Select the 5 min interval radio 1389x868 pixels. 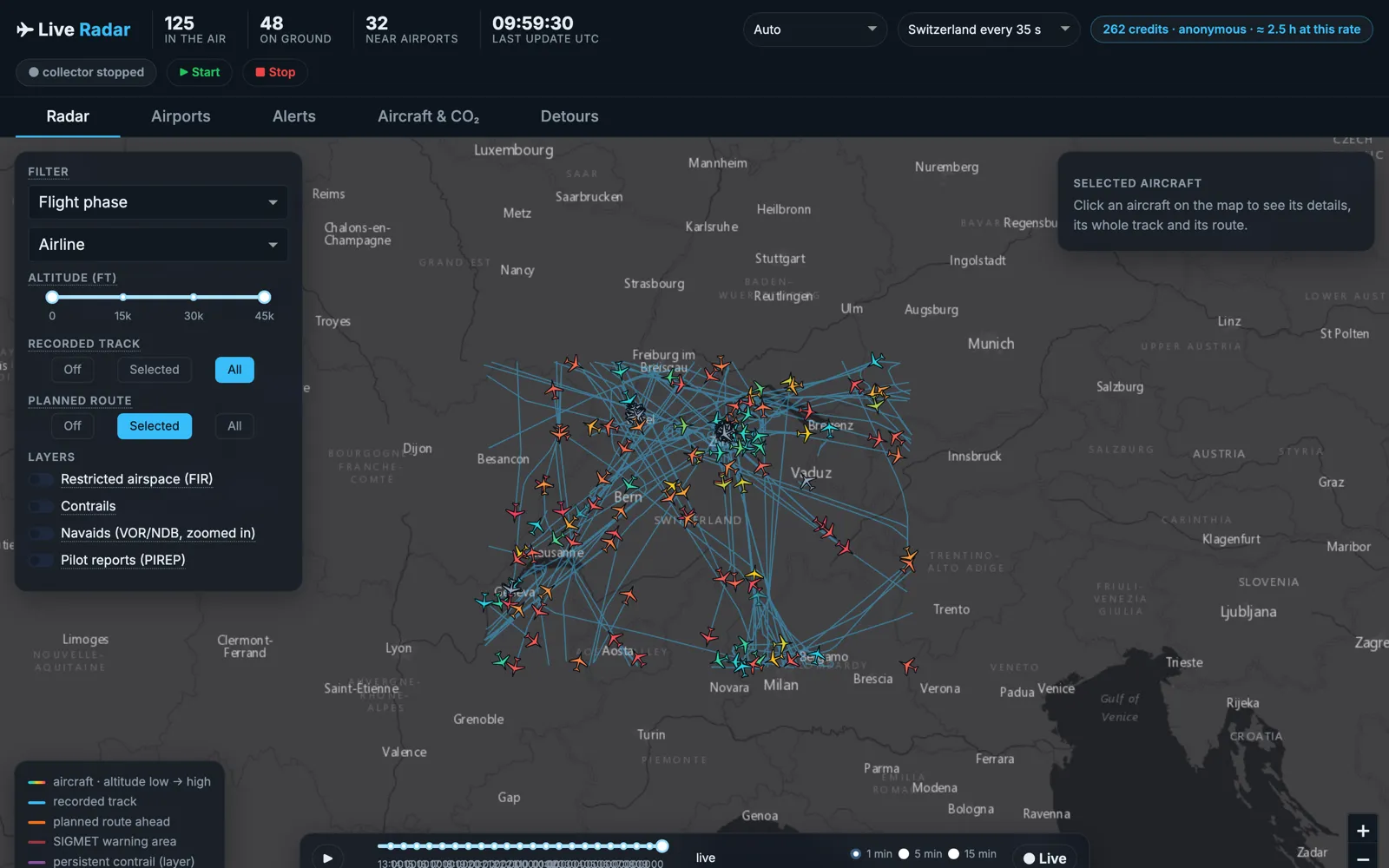point(904,854)
